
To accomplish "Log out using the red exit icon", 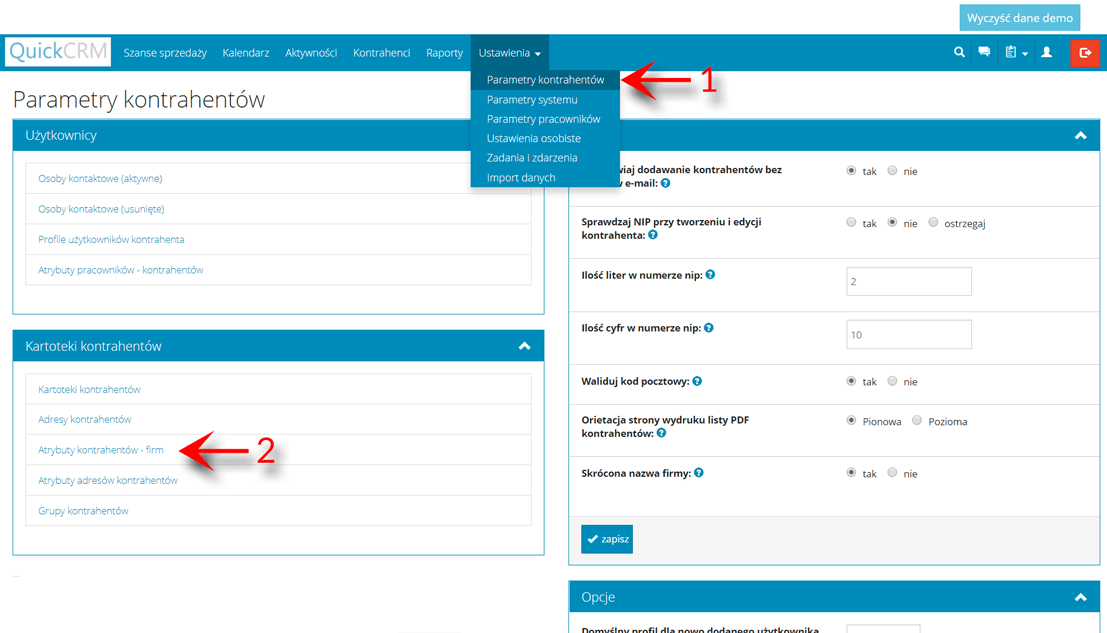I will tap(1085, 52).
